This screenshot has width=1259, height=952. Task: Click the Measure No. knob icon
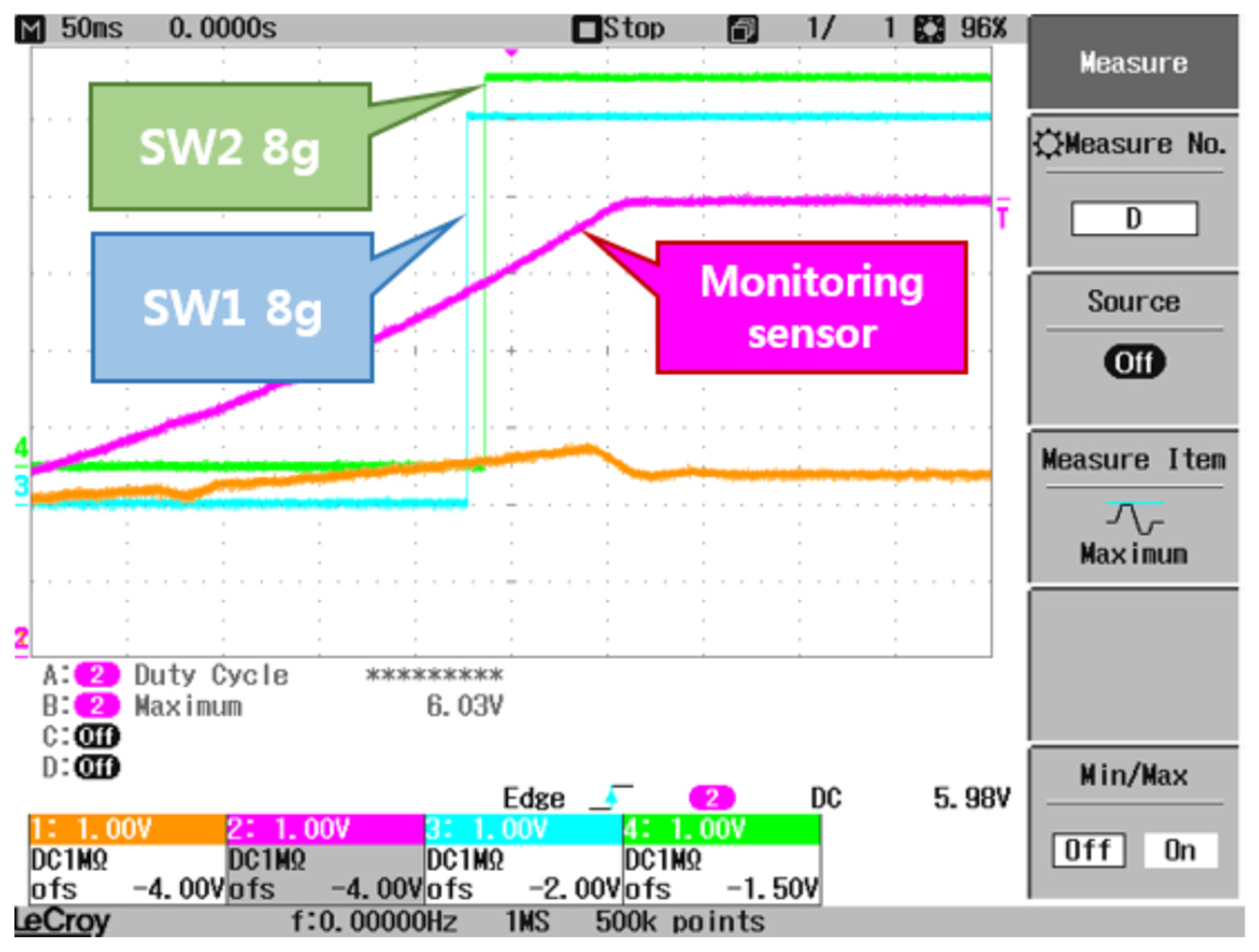click(1047, 144)
